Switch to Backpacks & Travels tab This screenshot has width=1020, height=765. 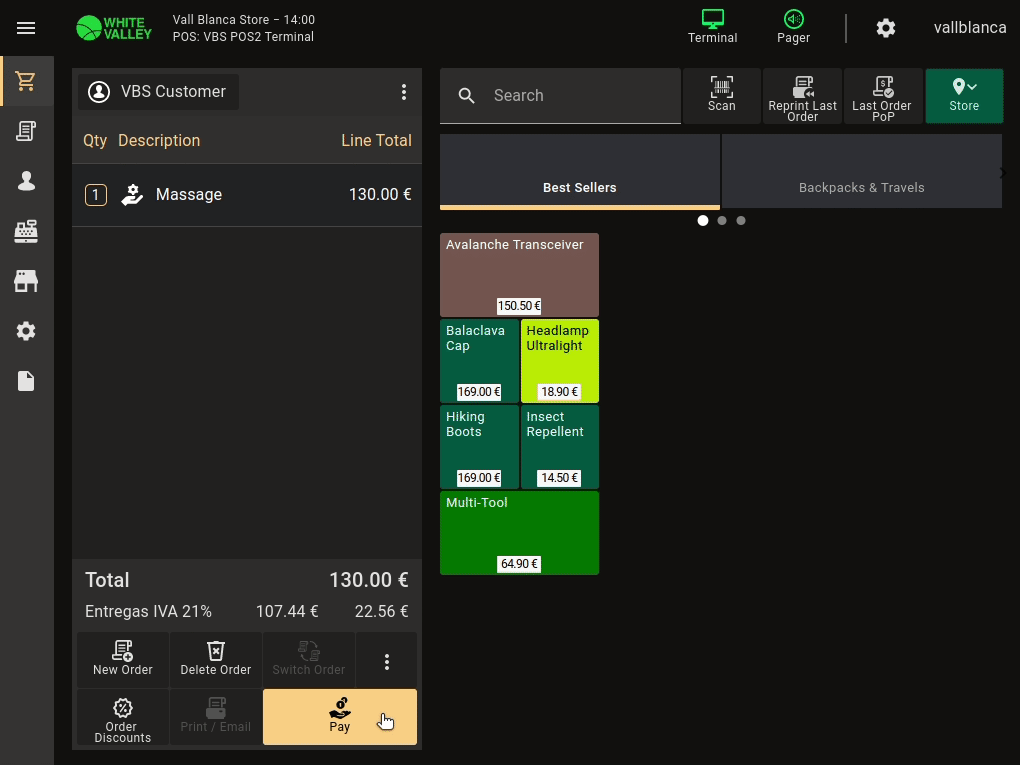point(861,172)
